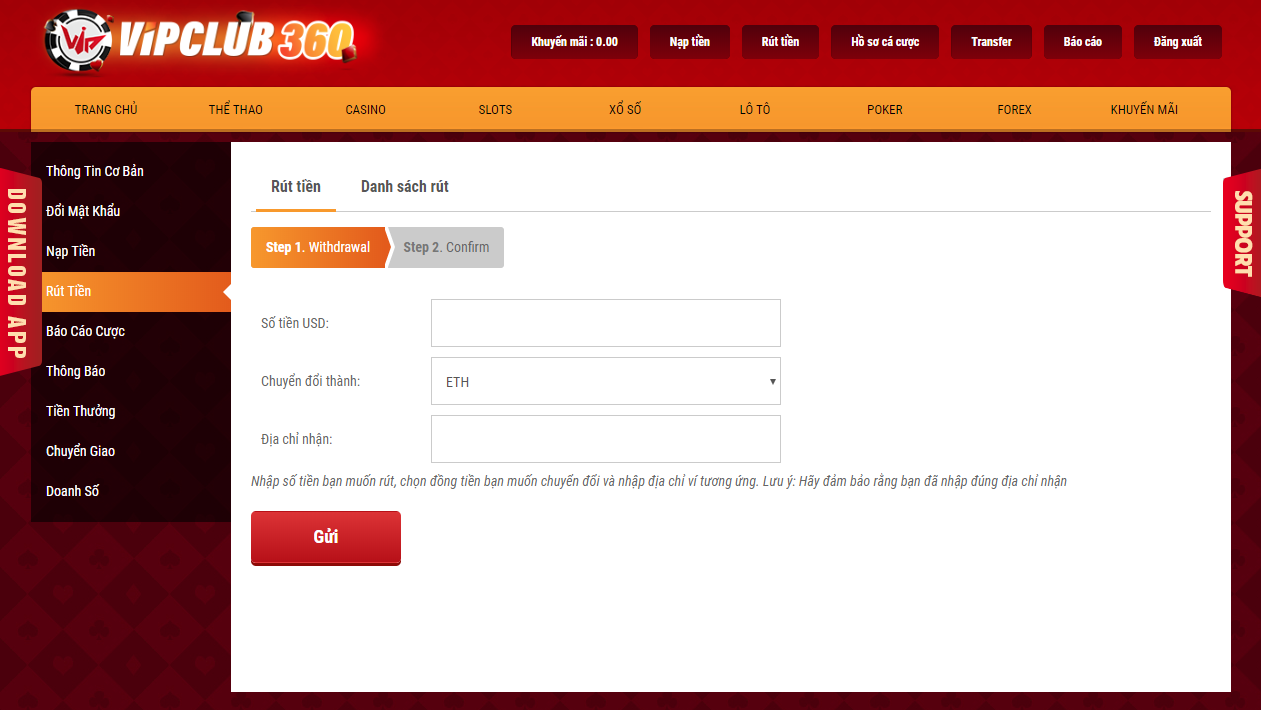Click the Đăng xuất logout button
The height and width of the screenshot is (710, 1261).
coord(1178,42)
